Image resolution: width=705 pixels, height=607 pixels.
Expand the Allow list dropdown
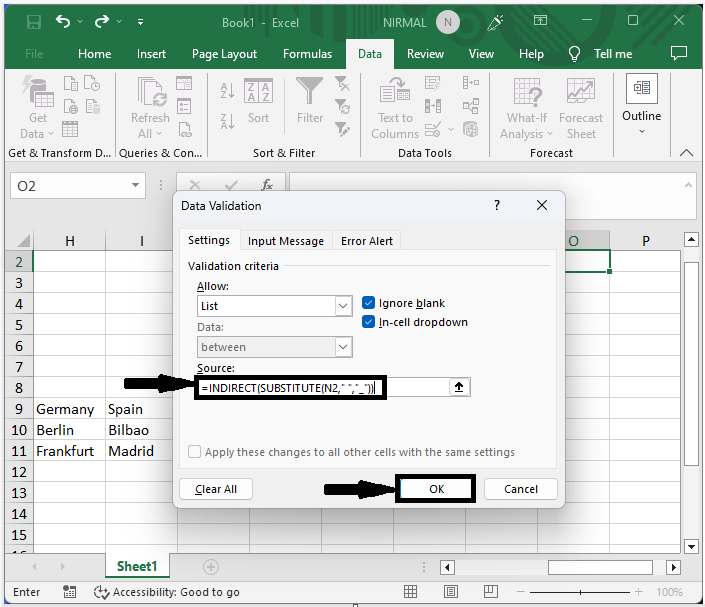pos(343,306)
